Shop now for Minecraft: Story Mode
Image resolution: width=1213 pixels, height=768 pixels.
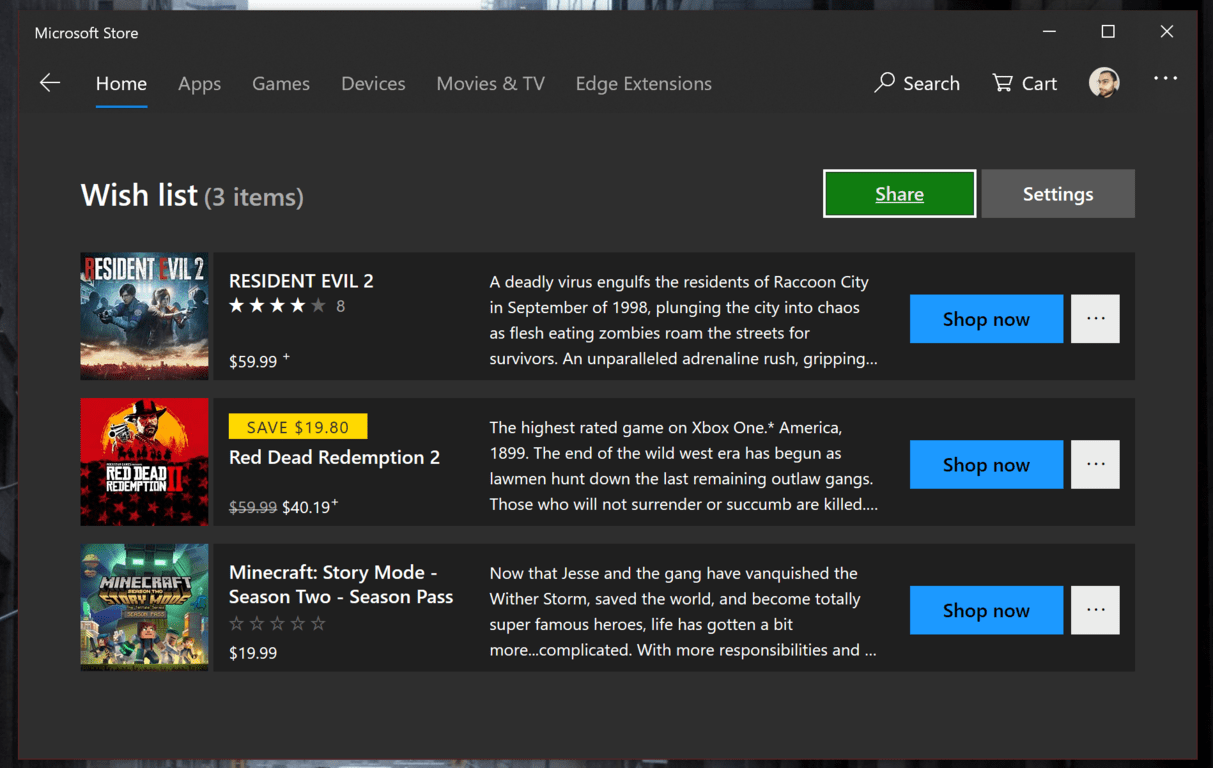click(x=986, y=610)
